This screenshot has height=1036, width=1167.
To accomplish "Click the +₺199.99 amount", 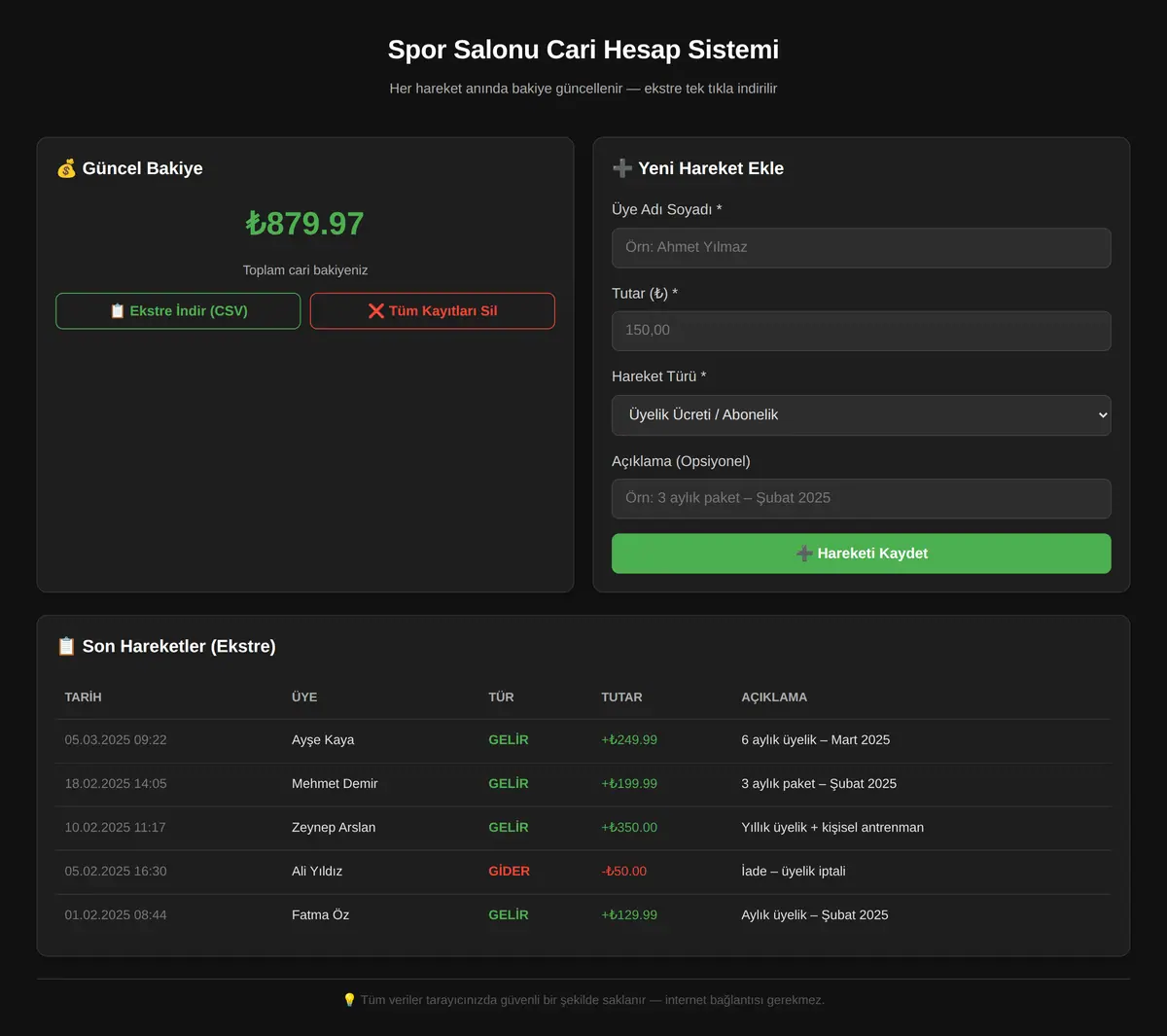I will click(x=629, y=784).
